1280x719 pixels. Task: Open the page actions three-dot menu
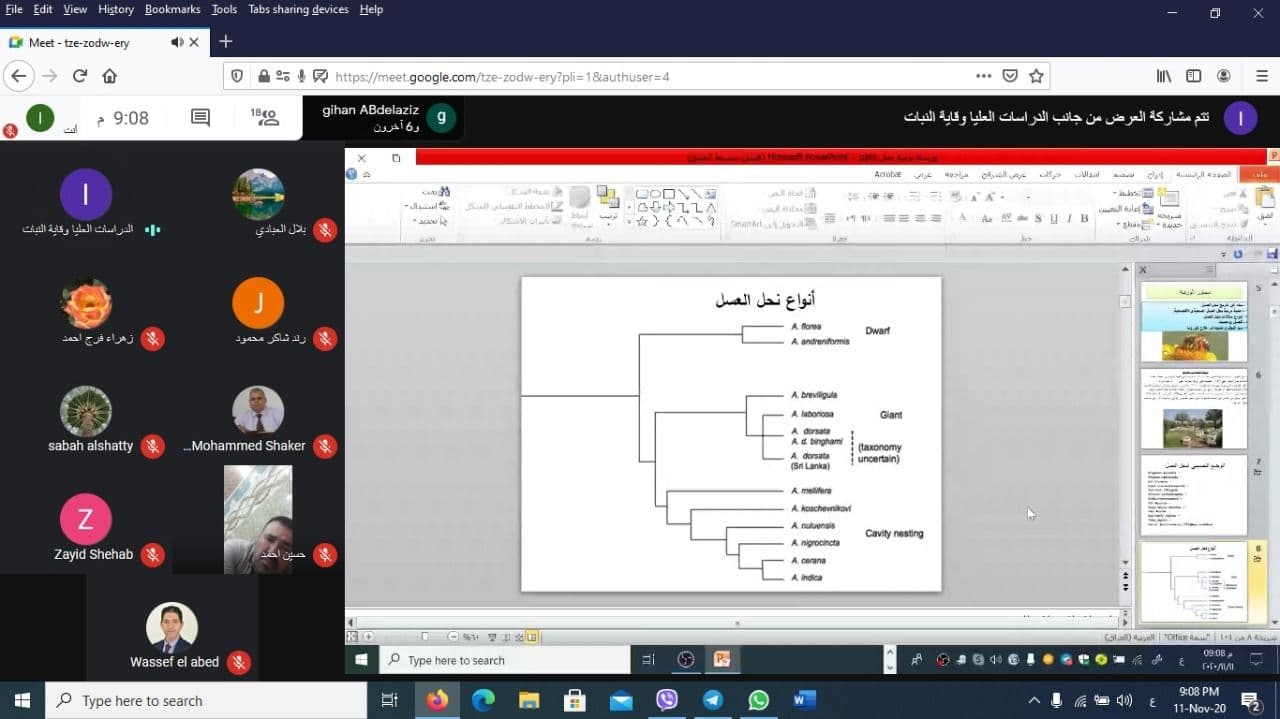pyautogui.click(x=984, y=76)
